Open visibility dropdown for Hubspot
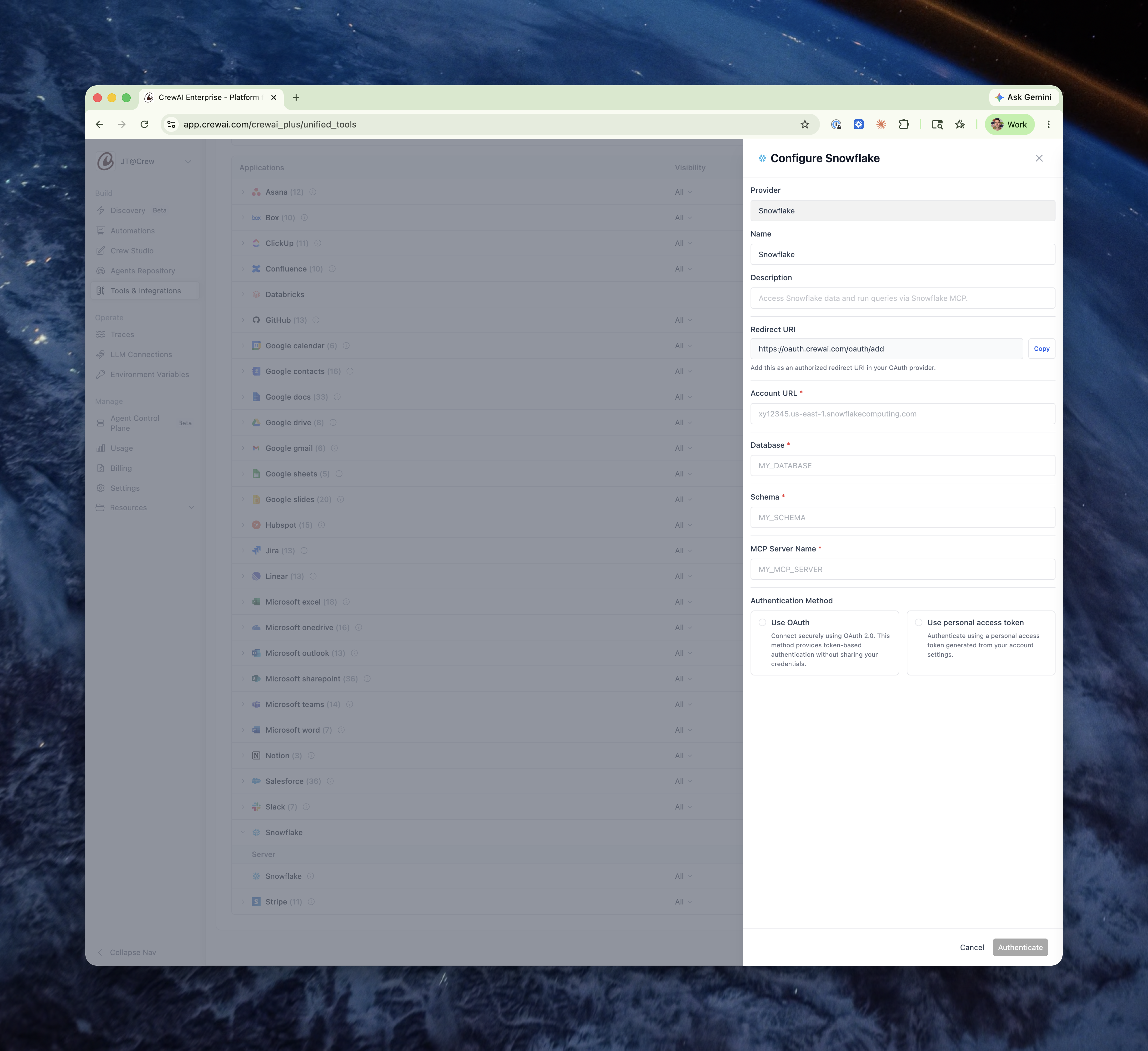Image resolution: width=1148 pixels, height=1051 pixels. [x=683, y=525]
